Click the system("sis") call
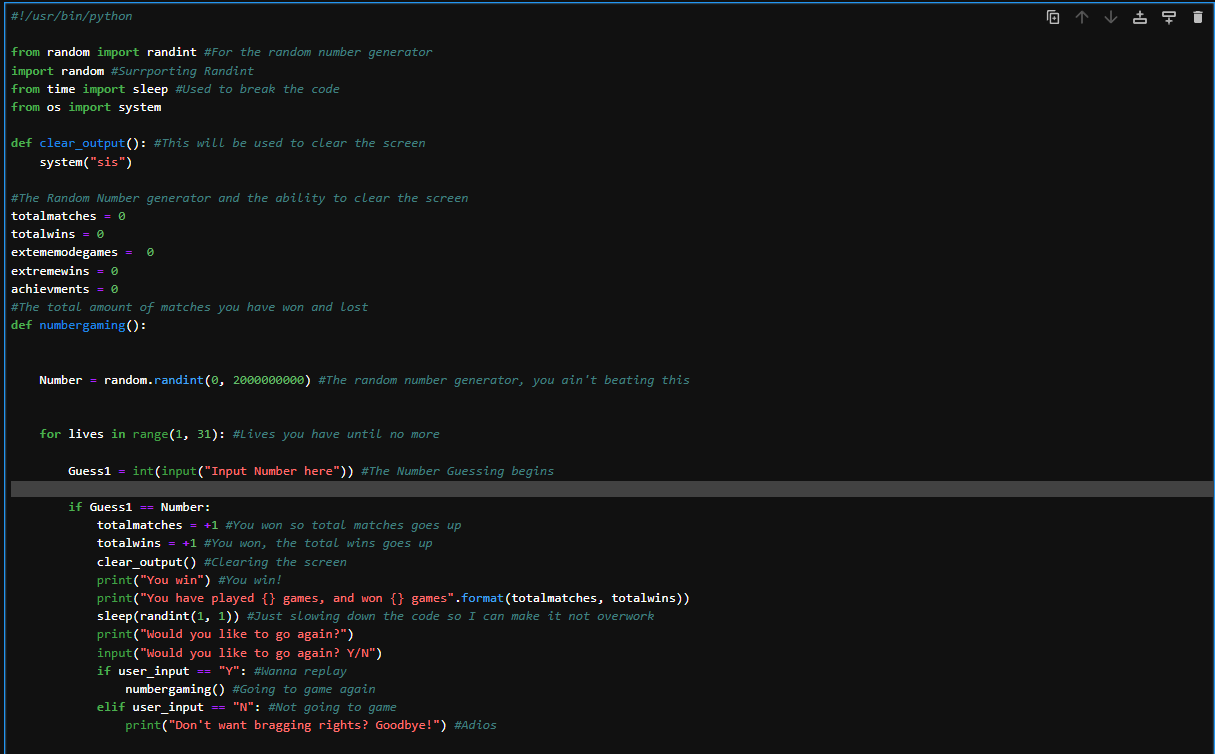The image size is (1215, 754). [86, 162]
